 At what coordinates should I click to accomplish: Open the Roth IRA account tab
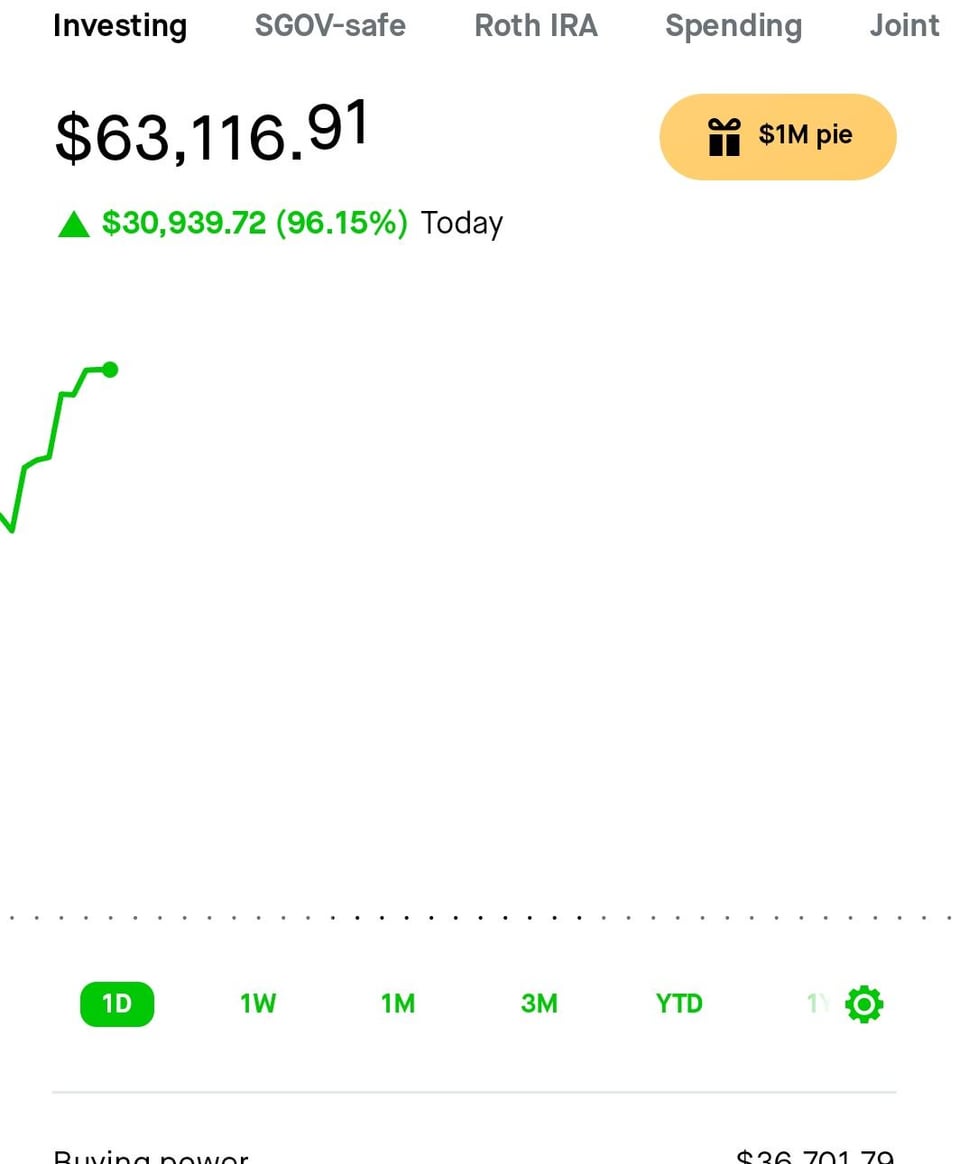point(536,26)
